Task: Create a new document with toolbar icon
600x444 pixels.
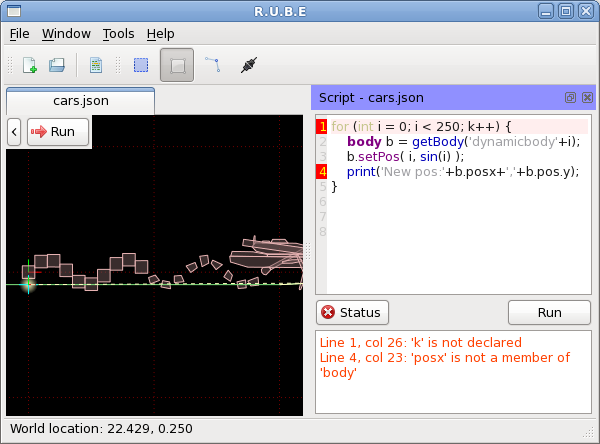Action: 29,65
